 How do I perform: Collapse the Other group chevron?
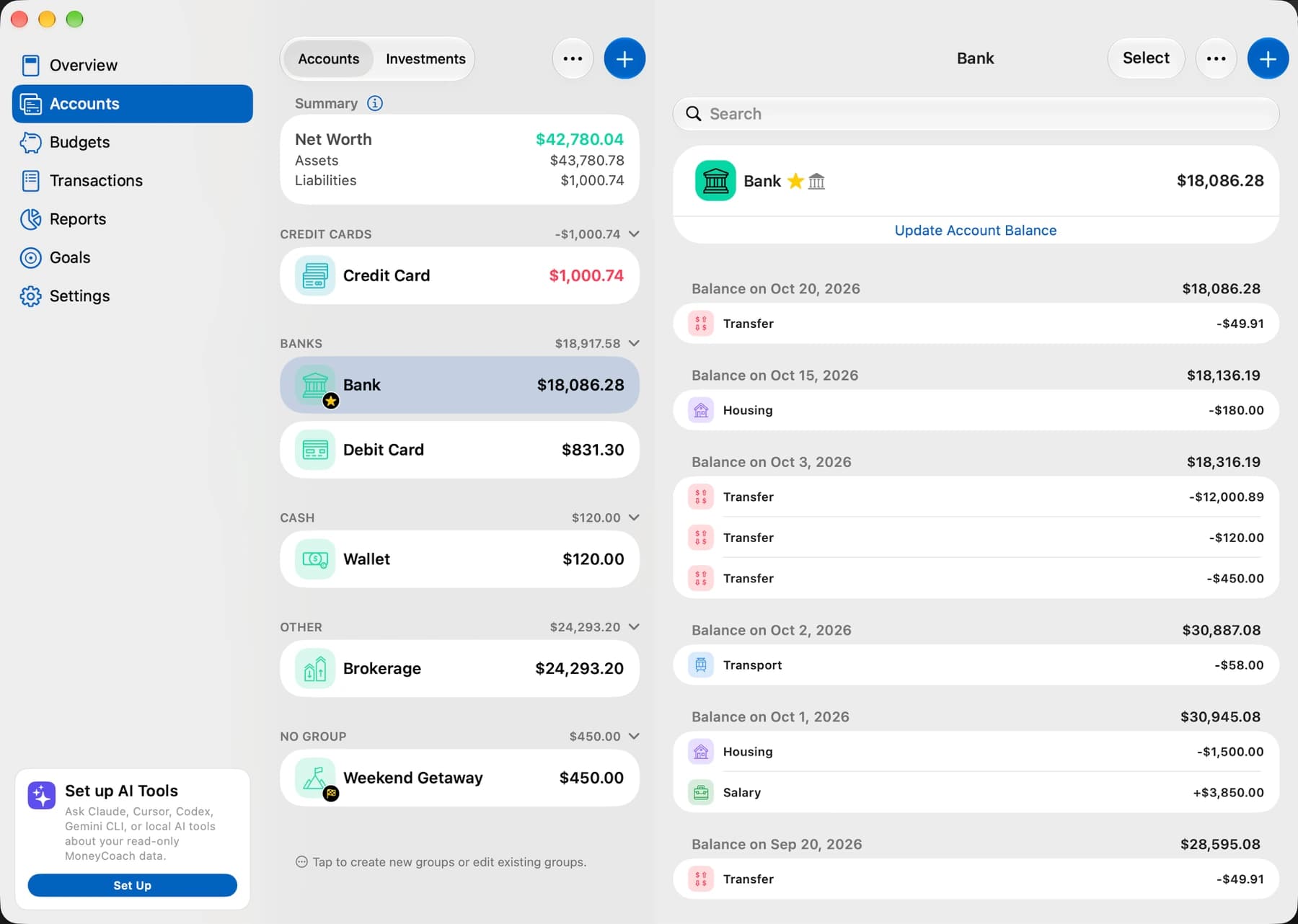(634, 626)
